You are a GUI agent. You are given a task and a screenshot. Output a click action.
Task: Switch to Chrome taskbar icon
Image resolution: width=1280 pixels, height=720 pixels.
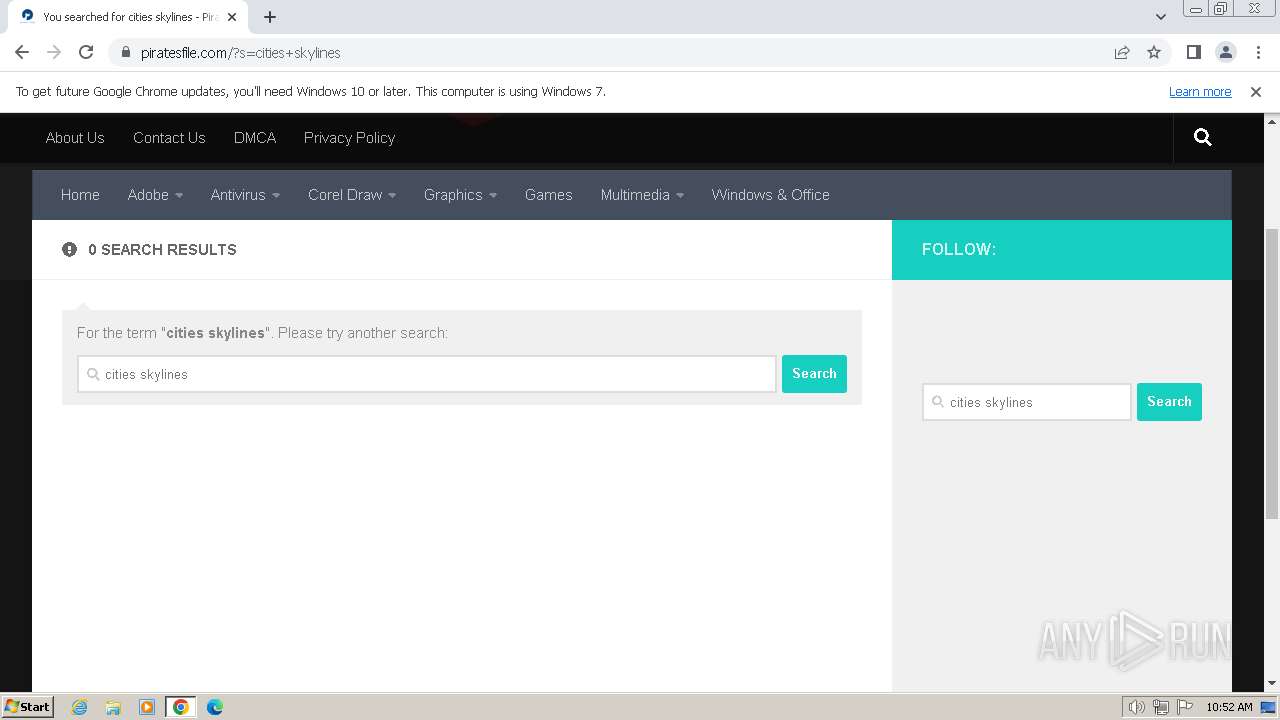coord(181,707)
